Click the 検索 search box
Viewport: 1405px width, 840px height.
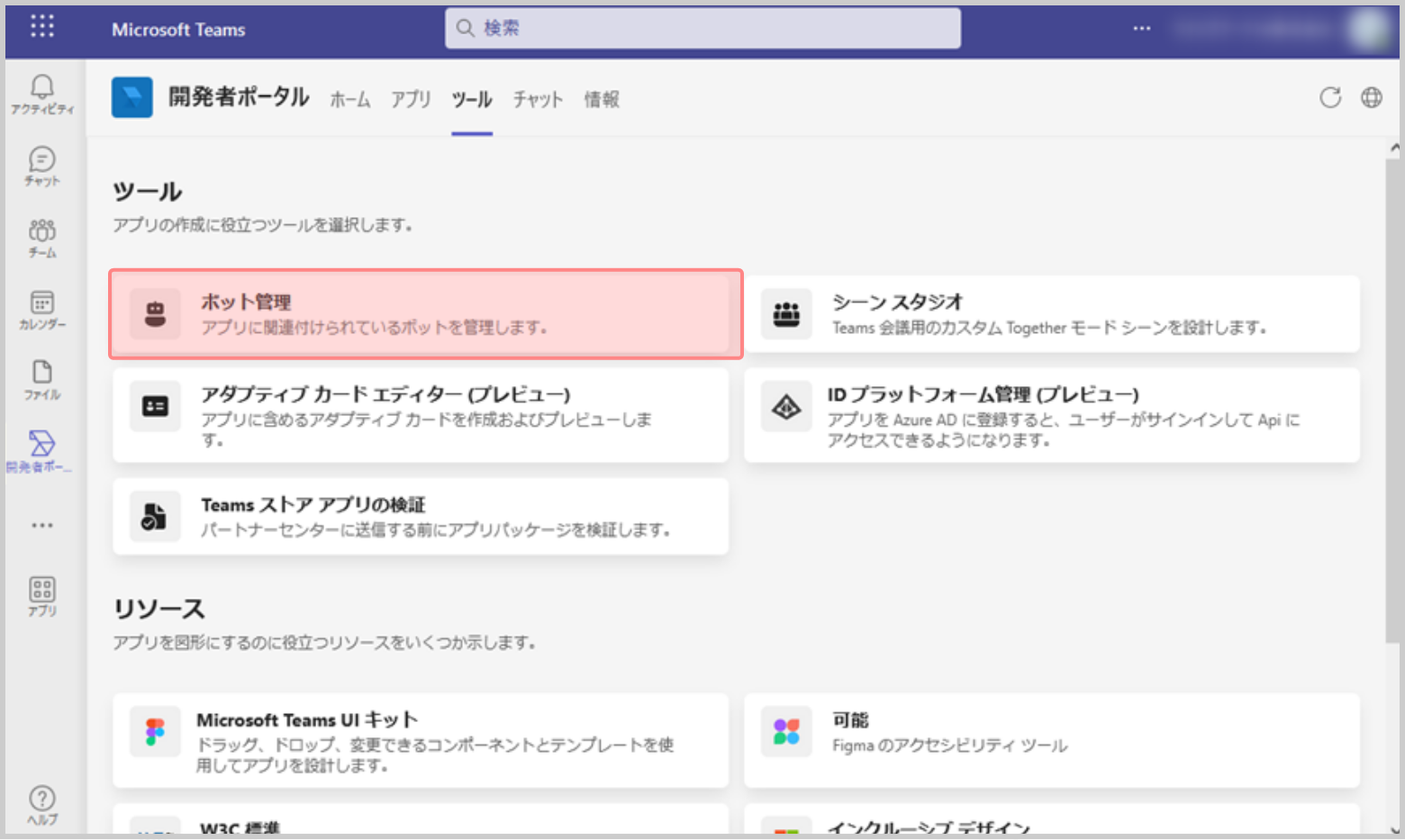coord(702,29)
